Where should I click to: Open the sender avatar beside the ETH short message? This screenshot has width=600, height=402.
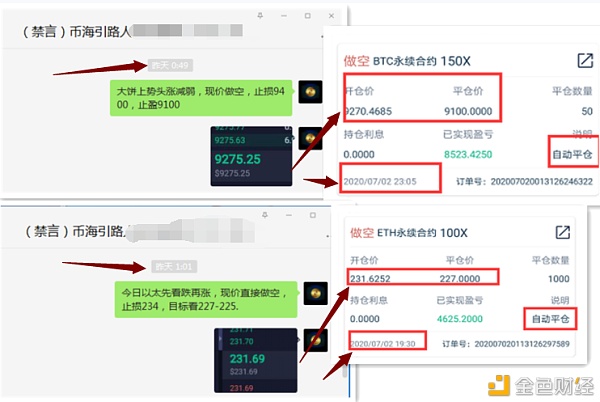click(315, 293)
